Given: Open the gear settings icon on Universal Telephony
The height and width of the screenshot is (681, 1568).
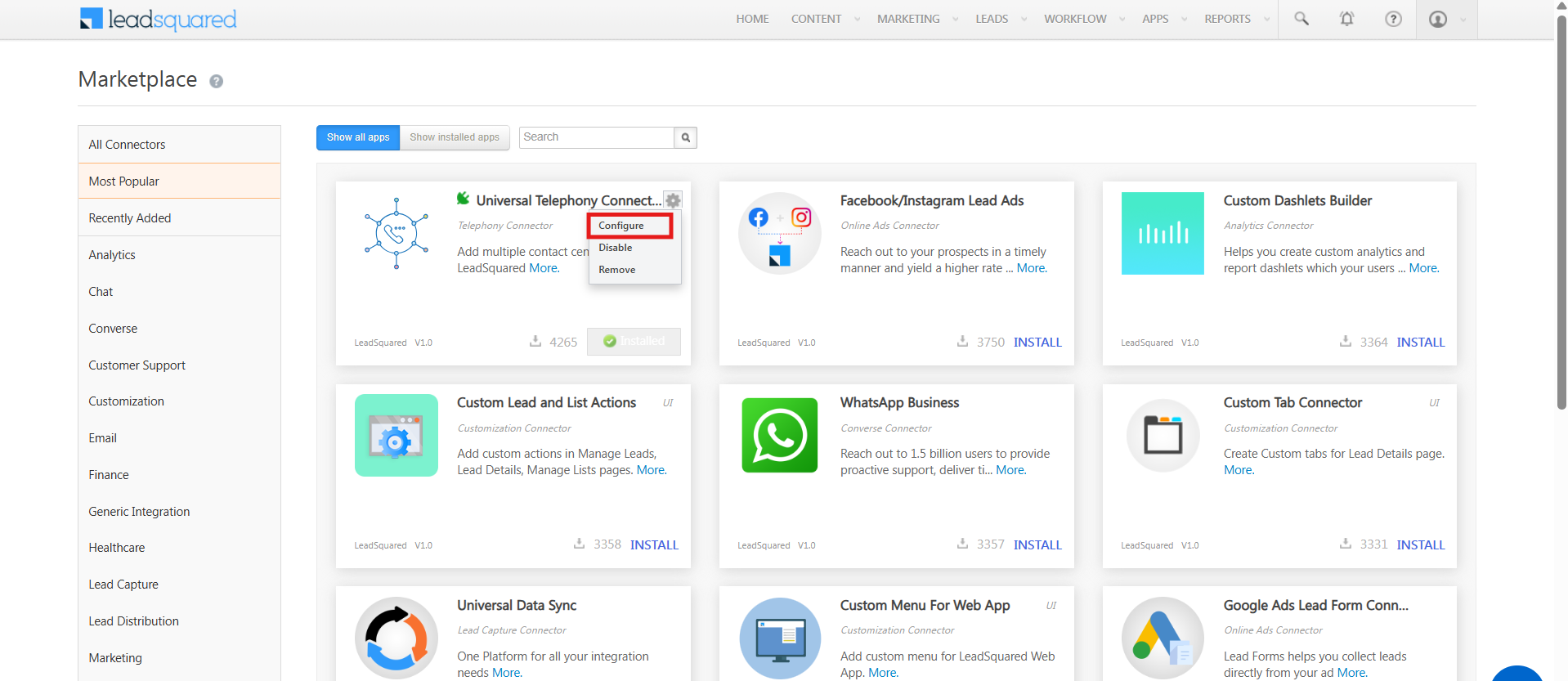Looking at the screenshot, I should [x=673, y=200].
